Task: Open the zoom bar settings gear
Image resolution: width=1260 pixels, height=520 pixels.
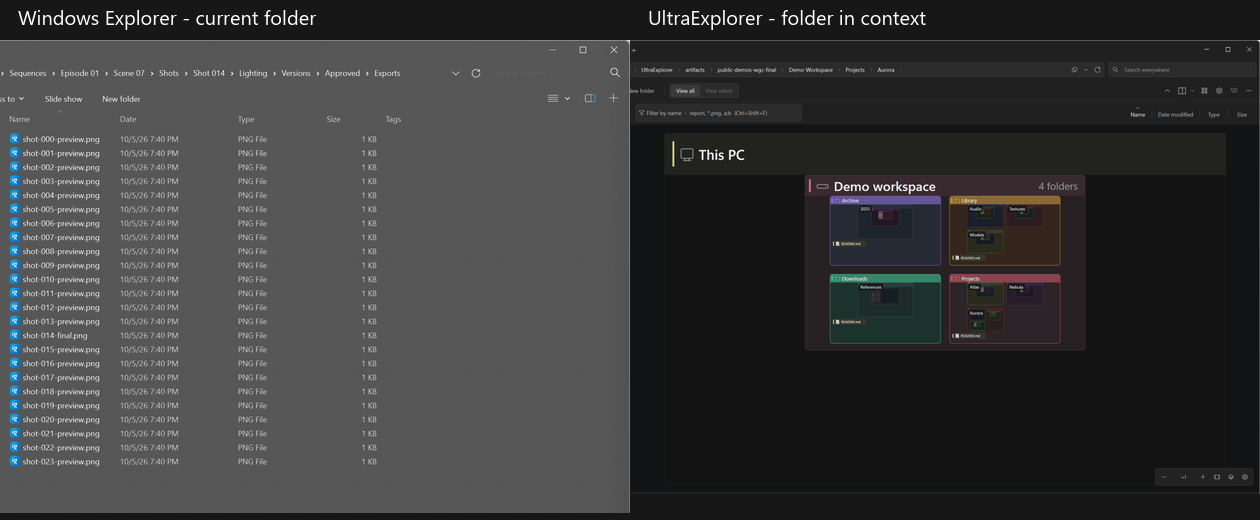Action: [x=1245, y=477]
